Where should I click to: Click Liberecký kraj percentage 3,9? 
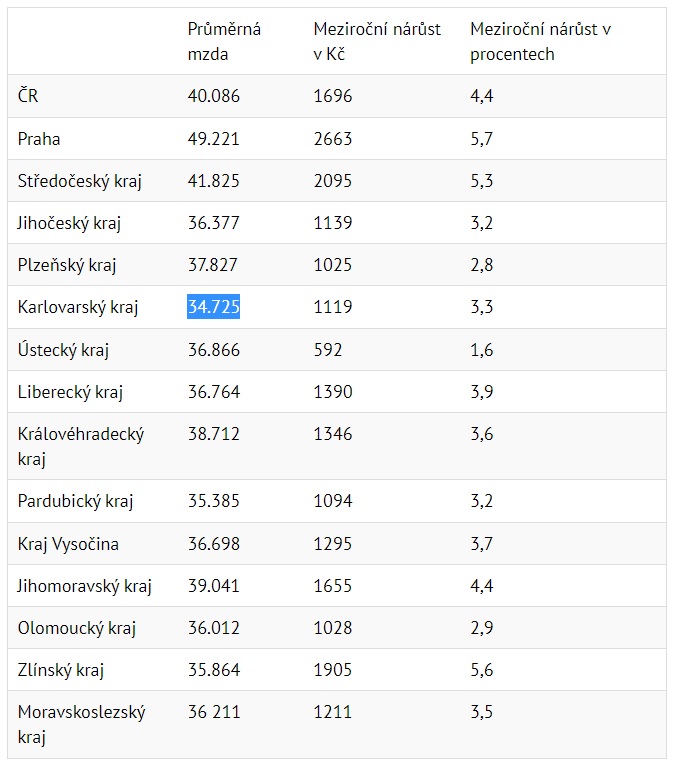pyautogui.click(x=482, y=392)
